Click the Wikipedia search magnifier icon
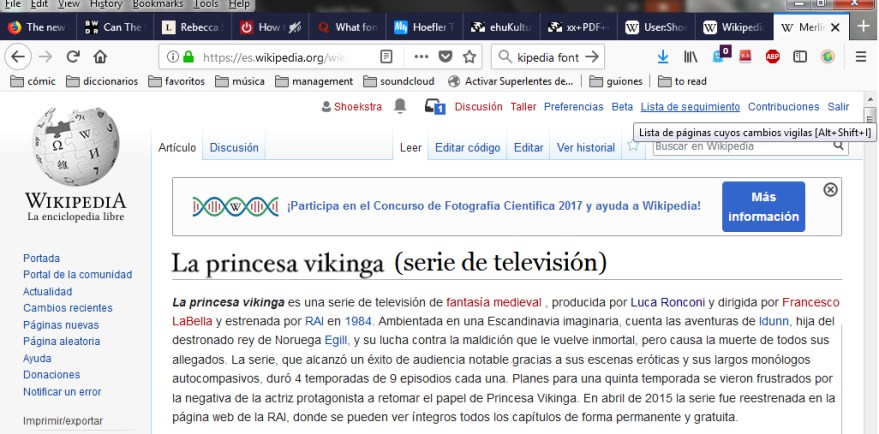Viewport: 879px width, 434px height. (x=838, y=146)
